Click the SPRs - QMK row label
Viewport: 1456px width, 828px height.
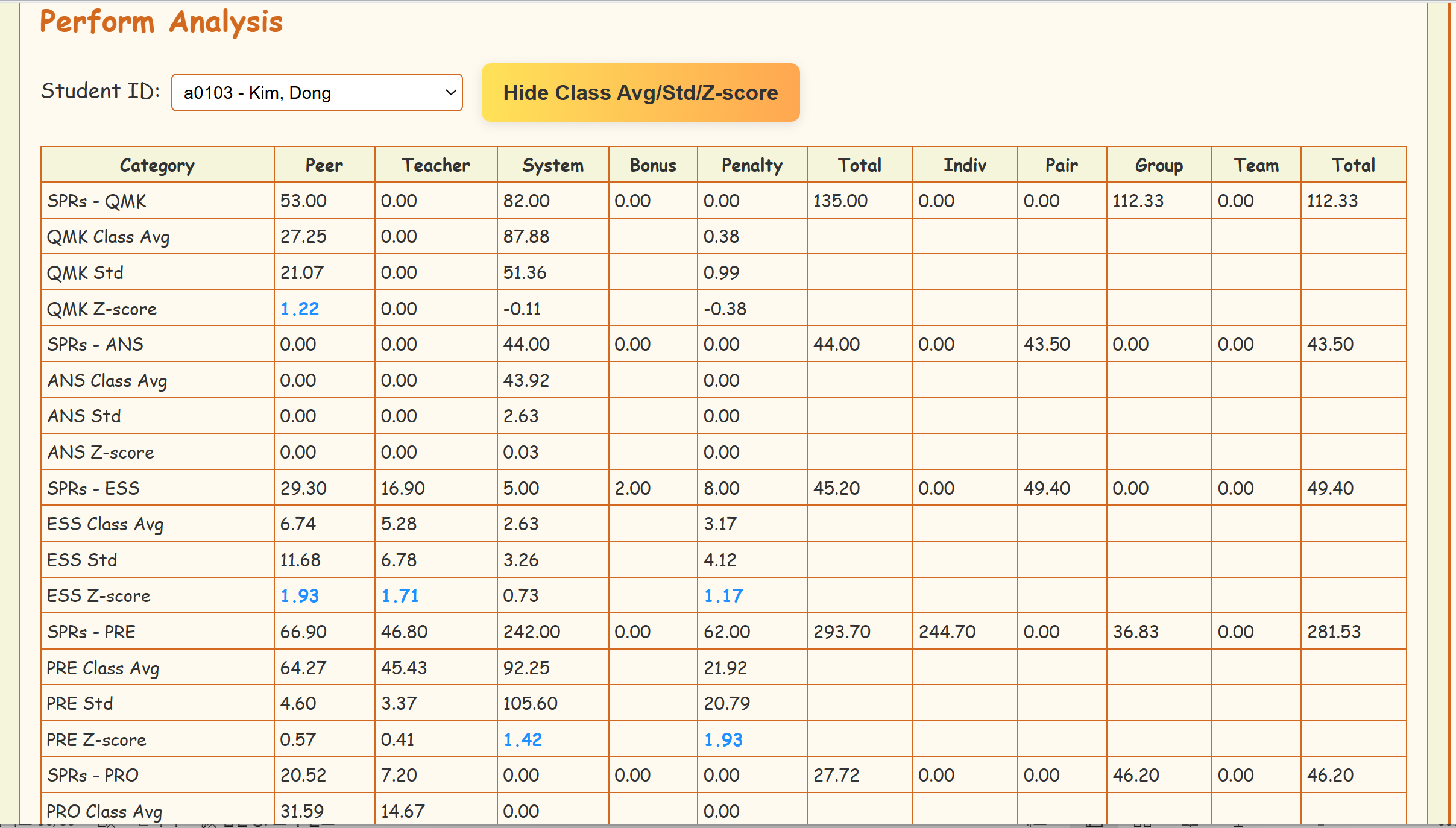tap(96, 201)
